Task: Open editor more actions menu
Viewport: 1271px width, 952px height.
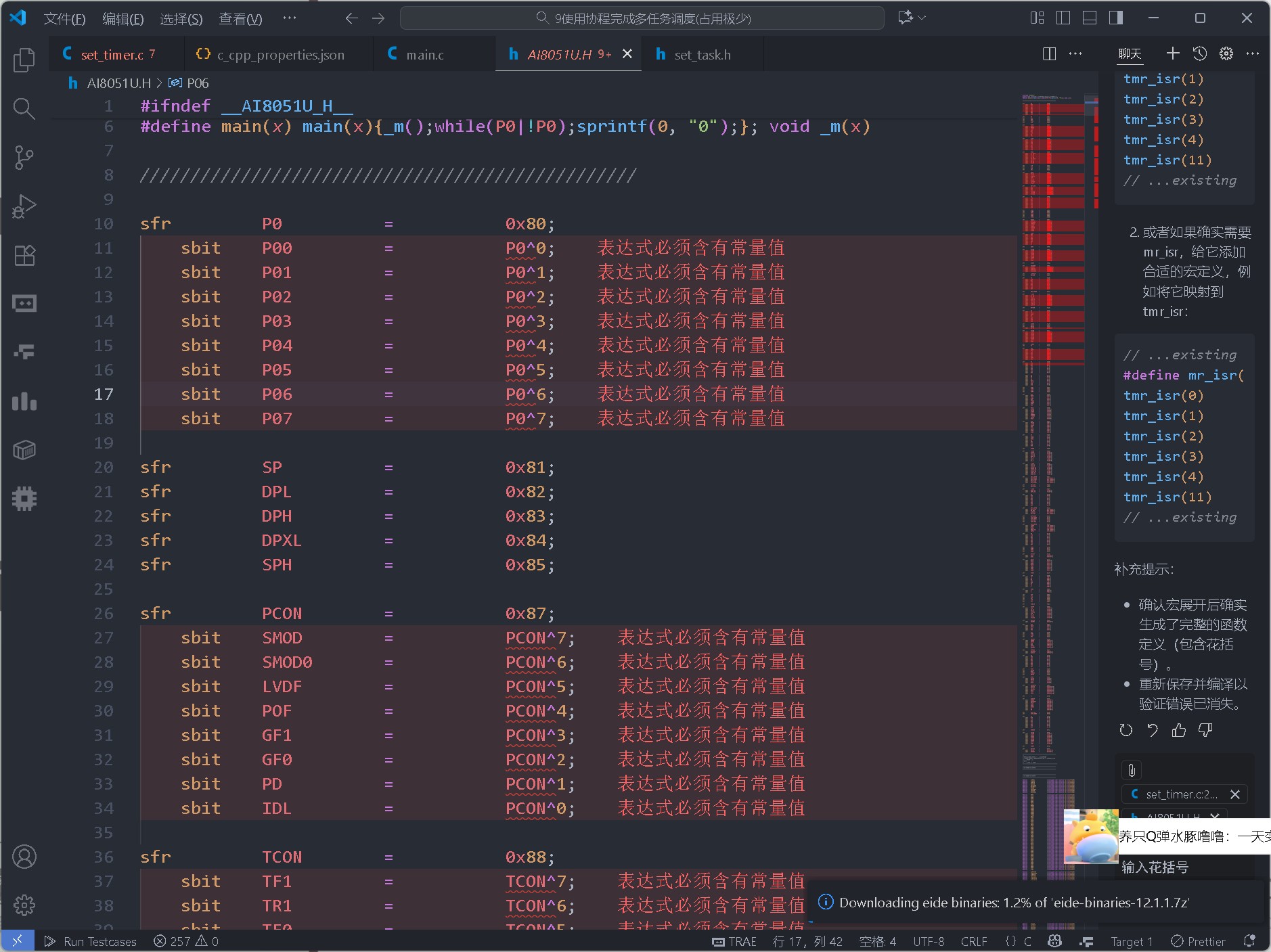Action: [1075, 54]
